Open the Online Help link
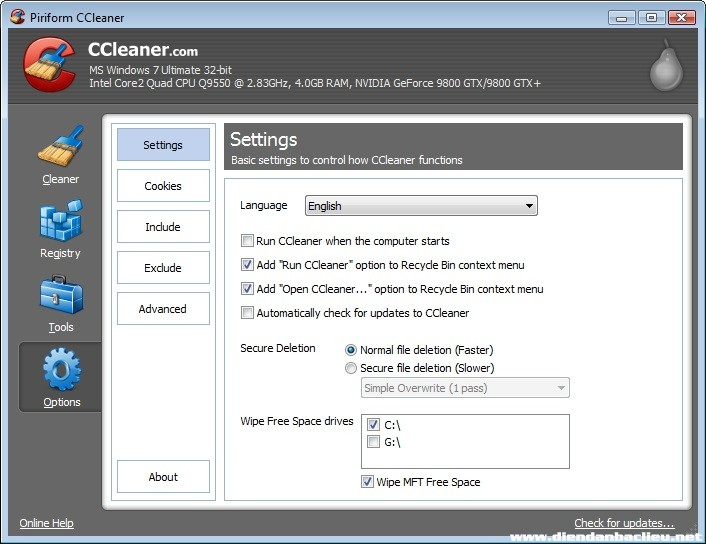Viewport: 706px width, 544px height. point(47,523)
